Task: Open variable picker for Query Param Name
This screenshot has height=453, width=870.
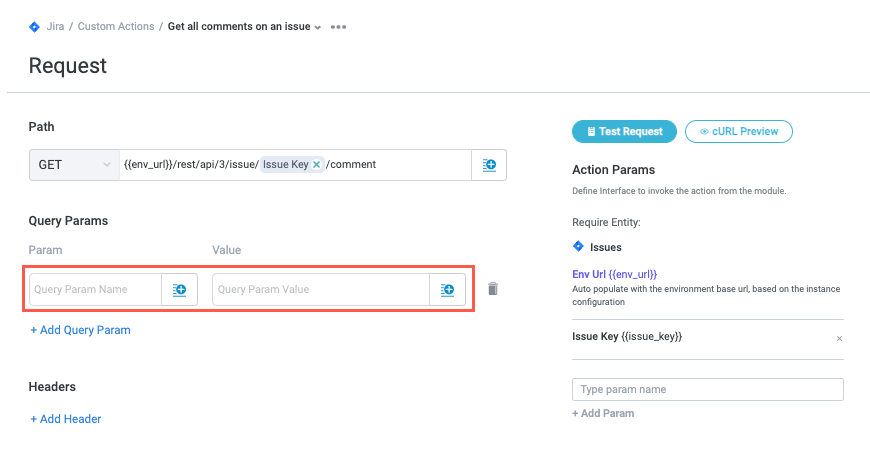Action: tap(180, 290)
